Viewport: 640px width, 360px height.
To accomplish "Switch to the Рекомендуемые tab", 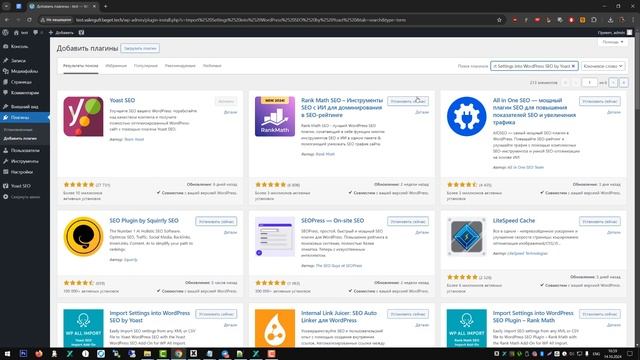I will [x=180, y=66].
